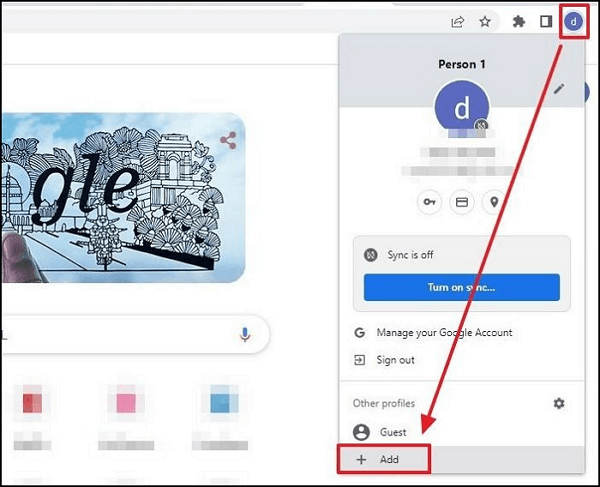
Task: Click the Google doodle image
Action: point(122,197)
